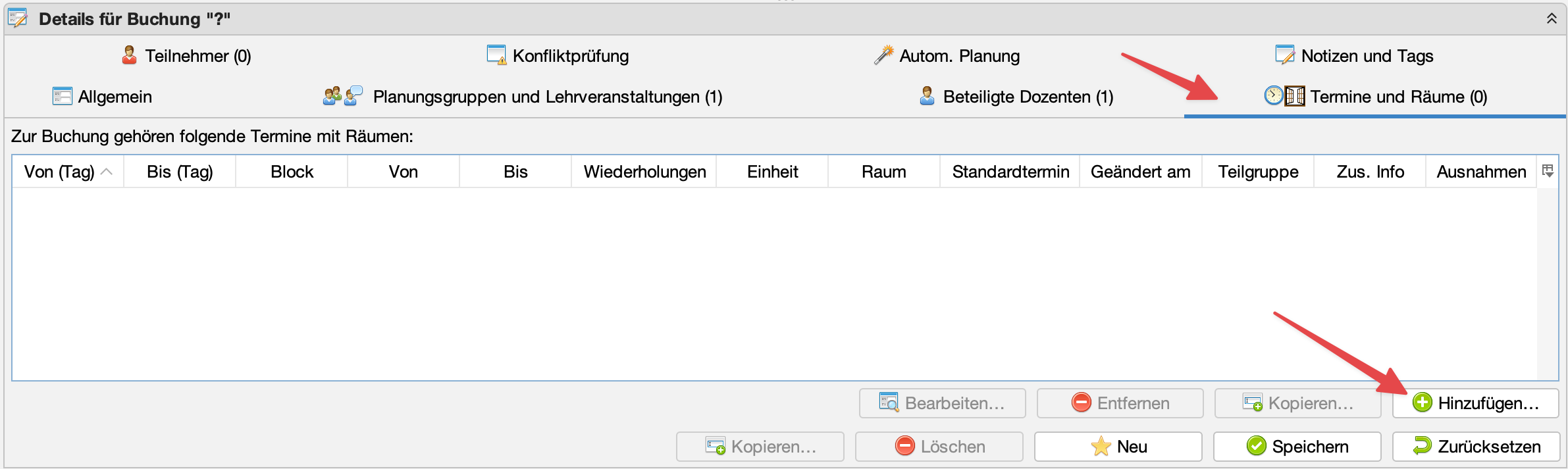Click the Konfliktprüfung warning icon
Screen dimensions: 1568x469
[496, 55]
